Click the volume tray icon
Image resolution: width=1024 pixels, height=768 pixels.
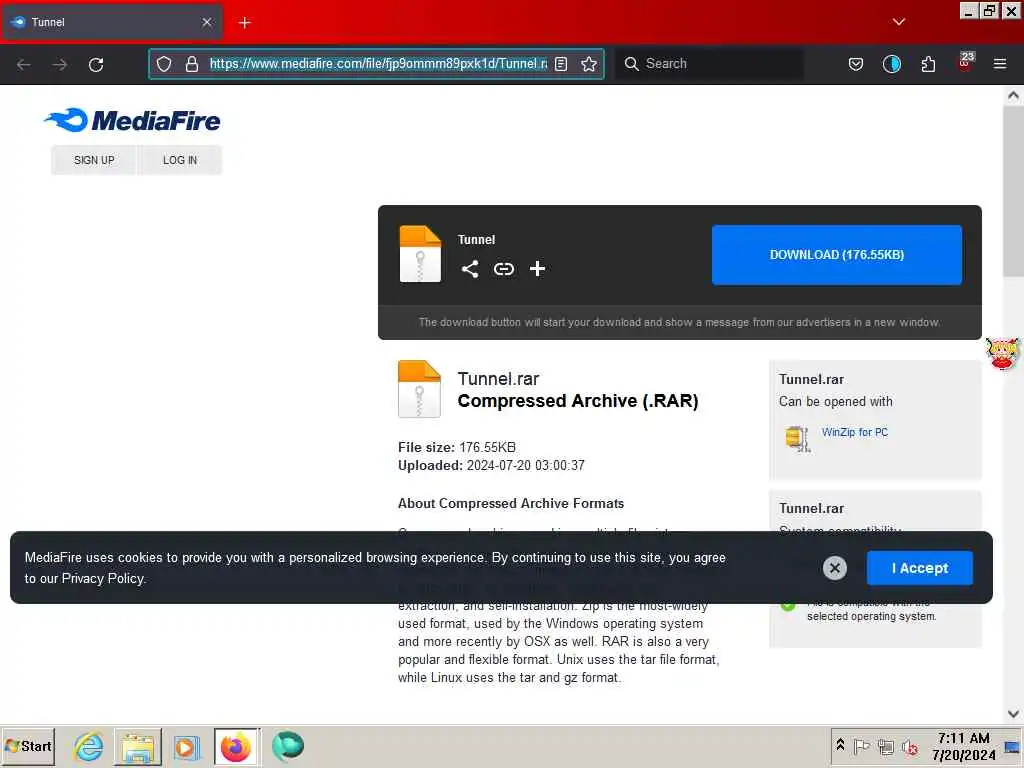910,746
